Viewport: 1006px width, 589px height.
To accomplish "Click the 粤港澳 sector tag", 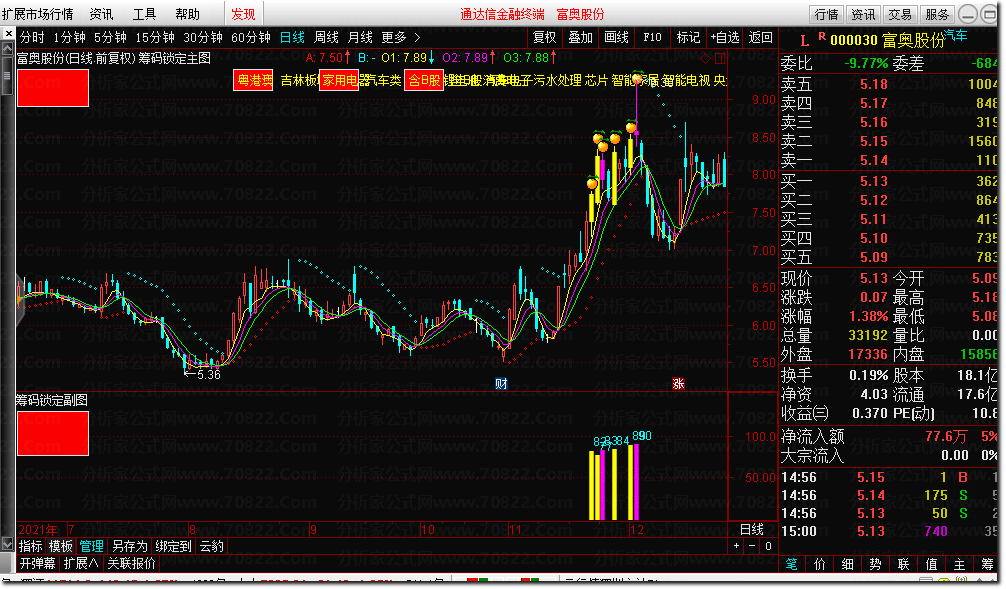I will (x=253, y=80).
